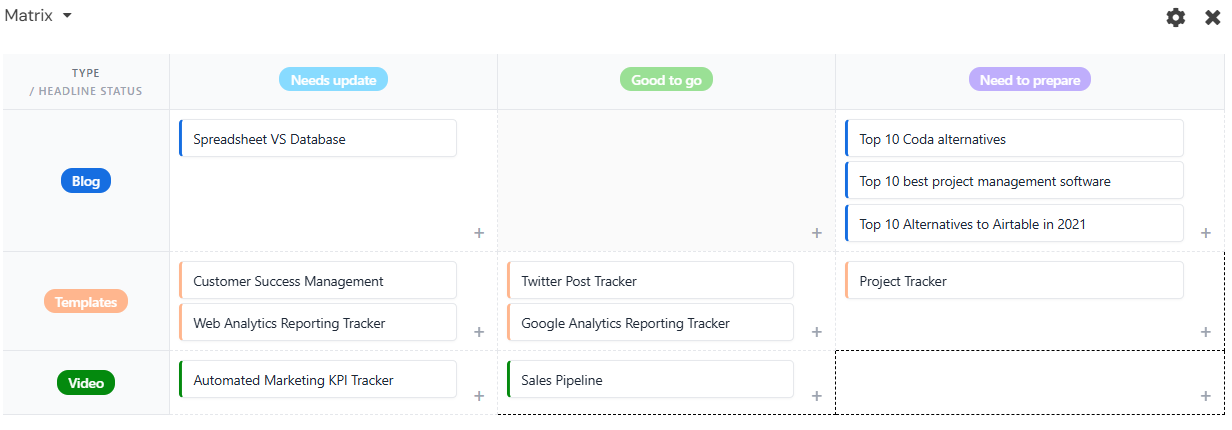Open Top 10 Coda alternatives card
Viewport: 1232px width, 430px height.
[x=1014, y=139]
